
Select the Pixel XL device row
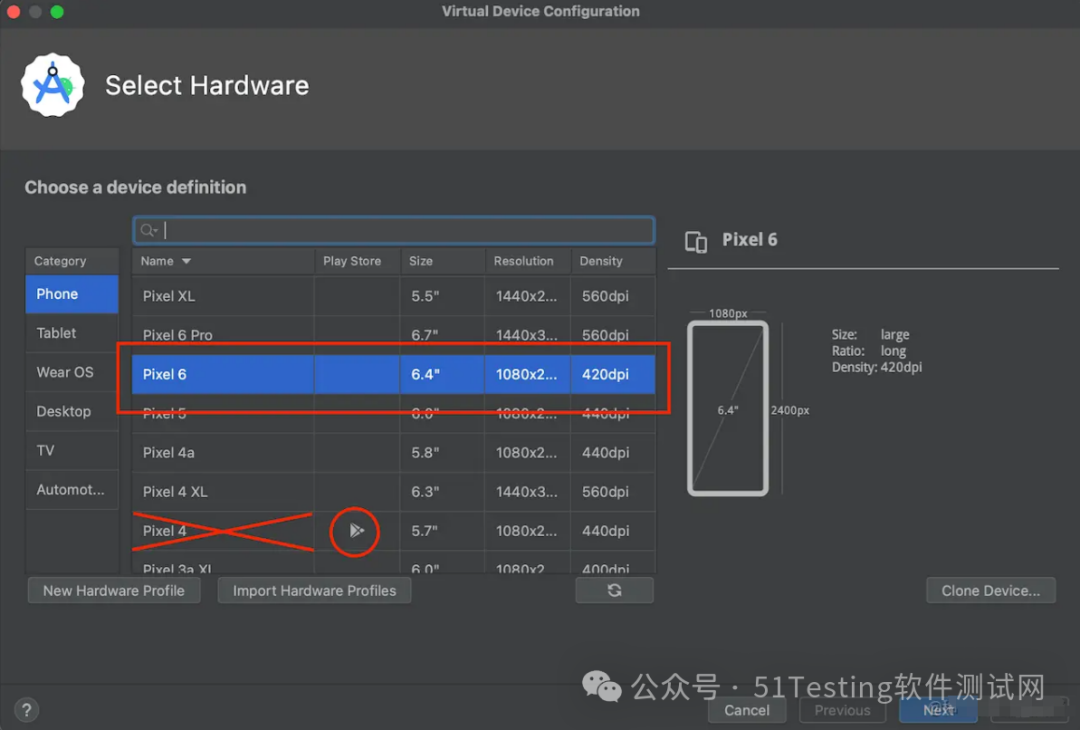pyautogui.click(x=393, y=296)
